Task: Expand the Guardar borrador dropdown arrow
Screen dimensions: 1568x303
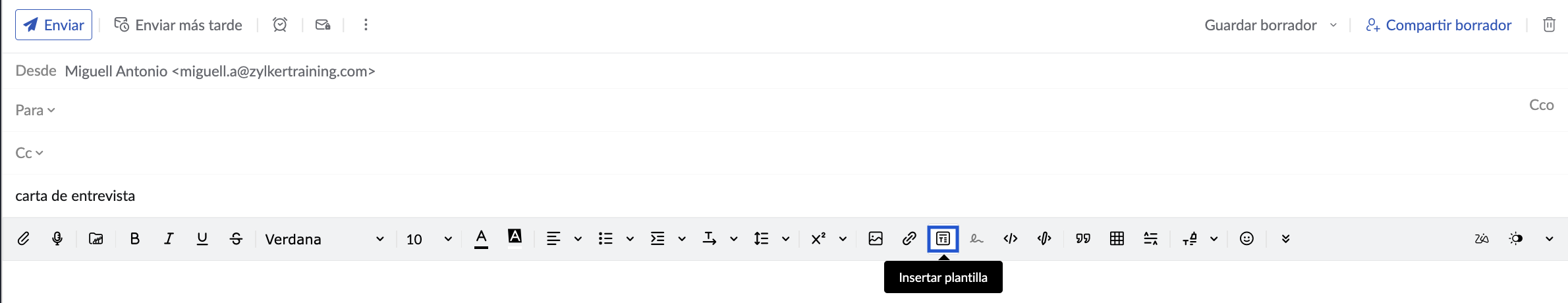Action: [x=1333, y=25]
